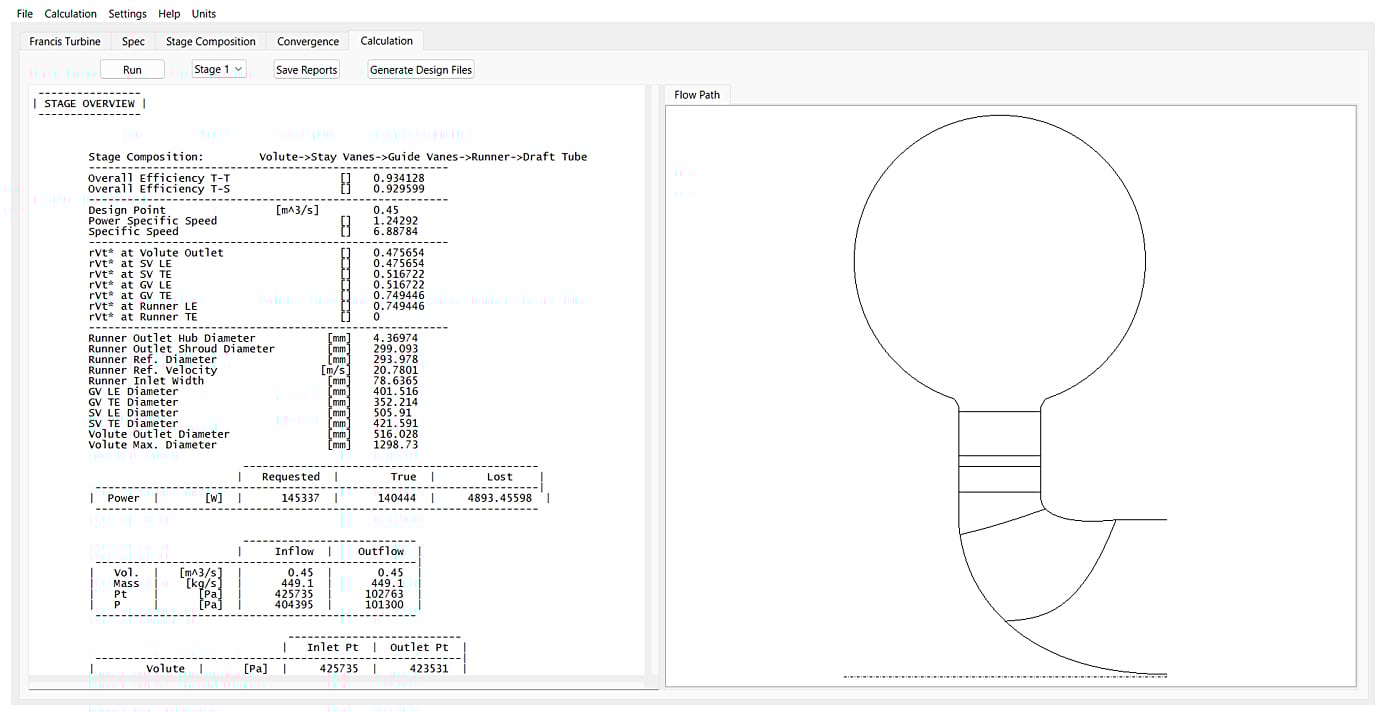Viewport: 1385px width, 712px height.
Task: Click the Save Reports button
Action: (x=306, y=69)
